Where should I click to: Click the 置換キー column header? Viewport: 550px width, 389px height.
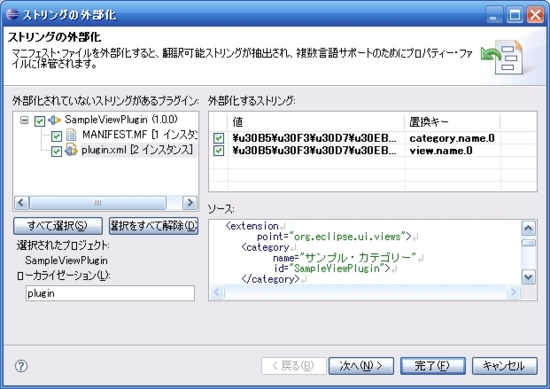pyautogui.click(x=452, y=122)
